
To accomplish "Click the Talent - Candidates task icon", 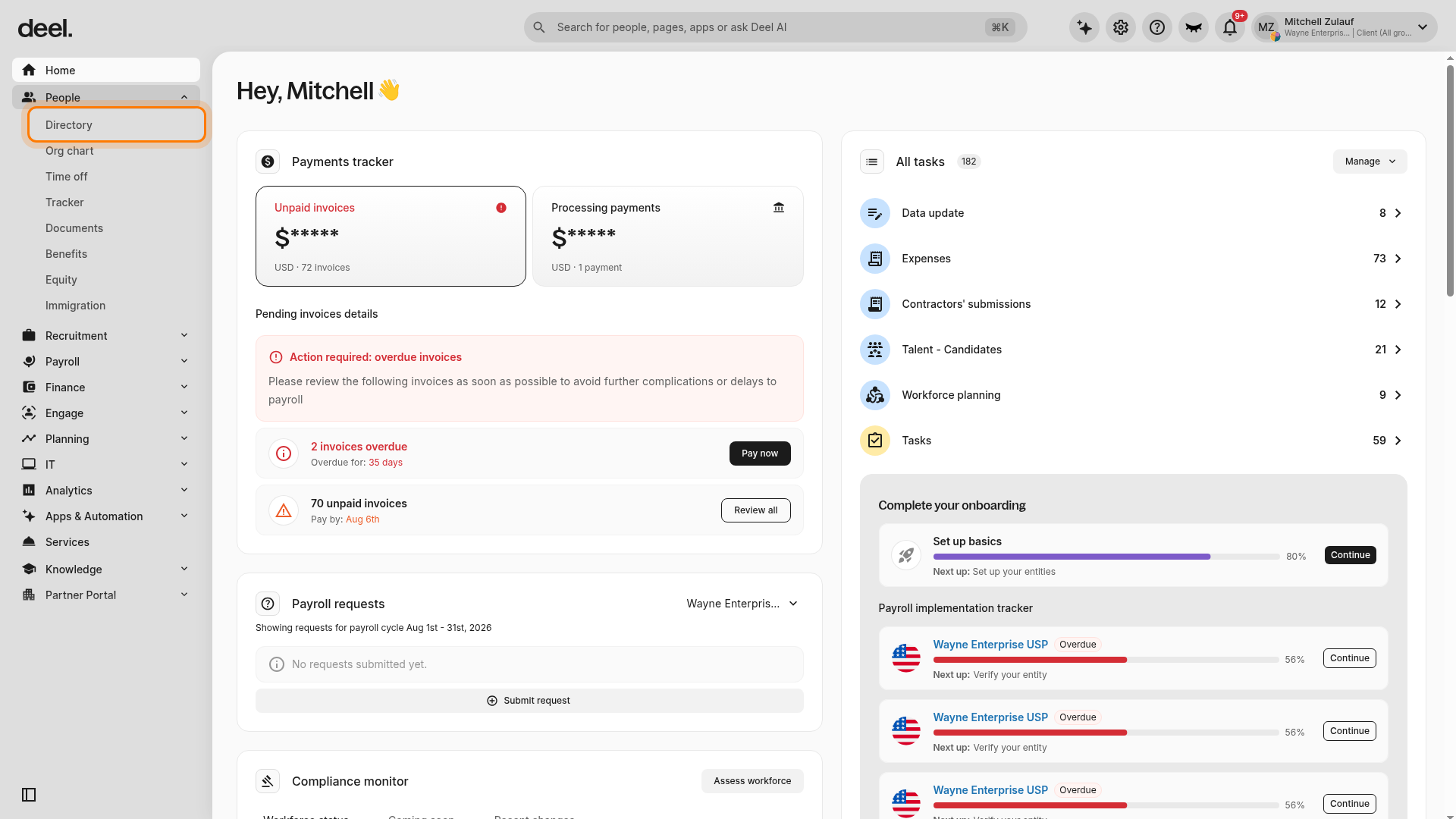I will (875, 350).
